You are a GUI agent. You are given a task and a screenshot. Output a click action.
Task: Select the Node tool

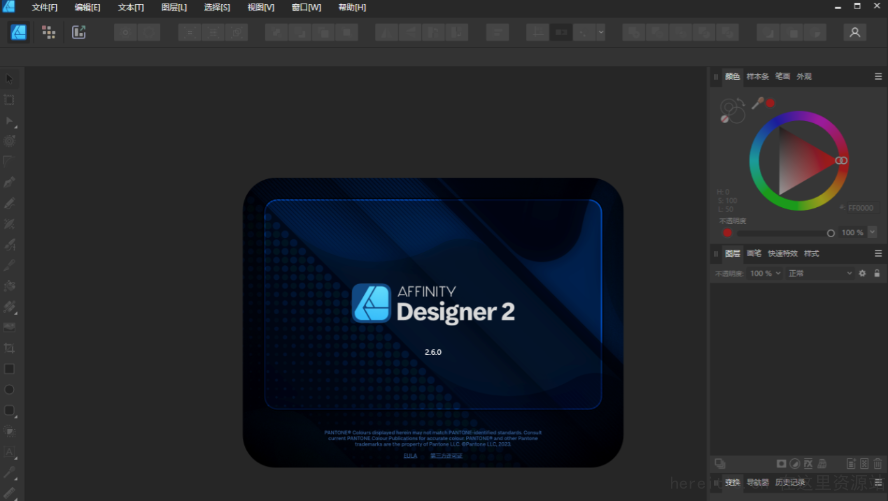pos(9,121)
